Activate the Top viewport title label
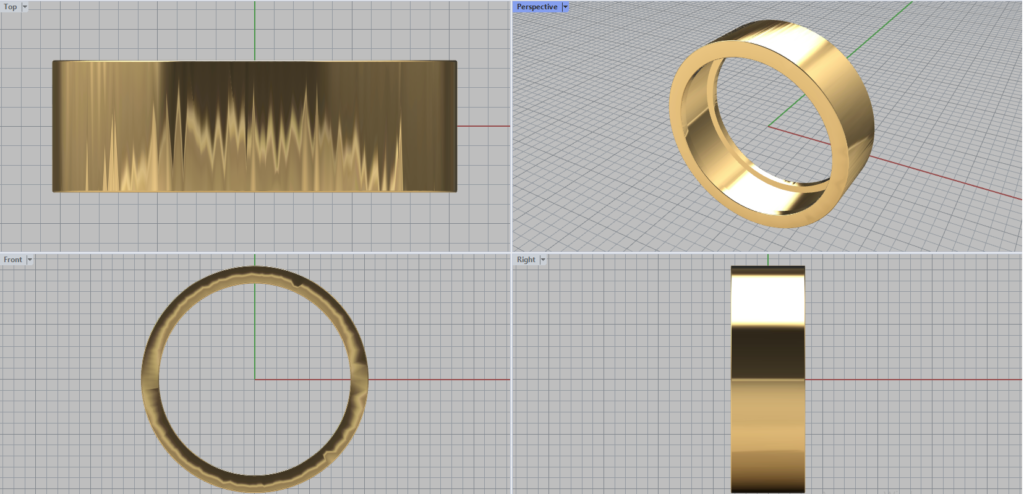 (10, 7)
